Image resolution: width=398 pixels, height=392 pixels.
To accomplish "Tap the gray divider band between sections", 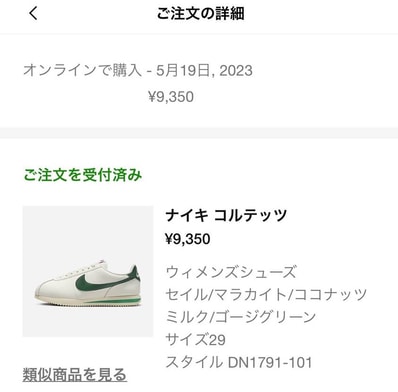I will tap(199, 133).
